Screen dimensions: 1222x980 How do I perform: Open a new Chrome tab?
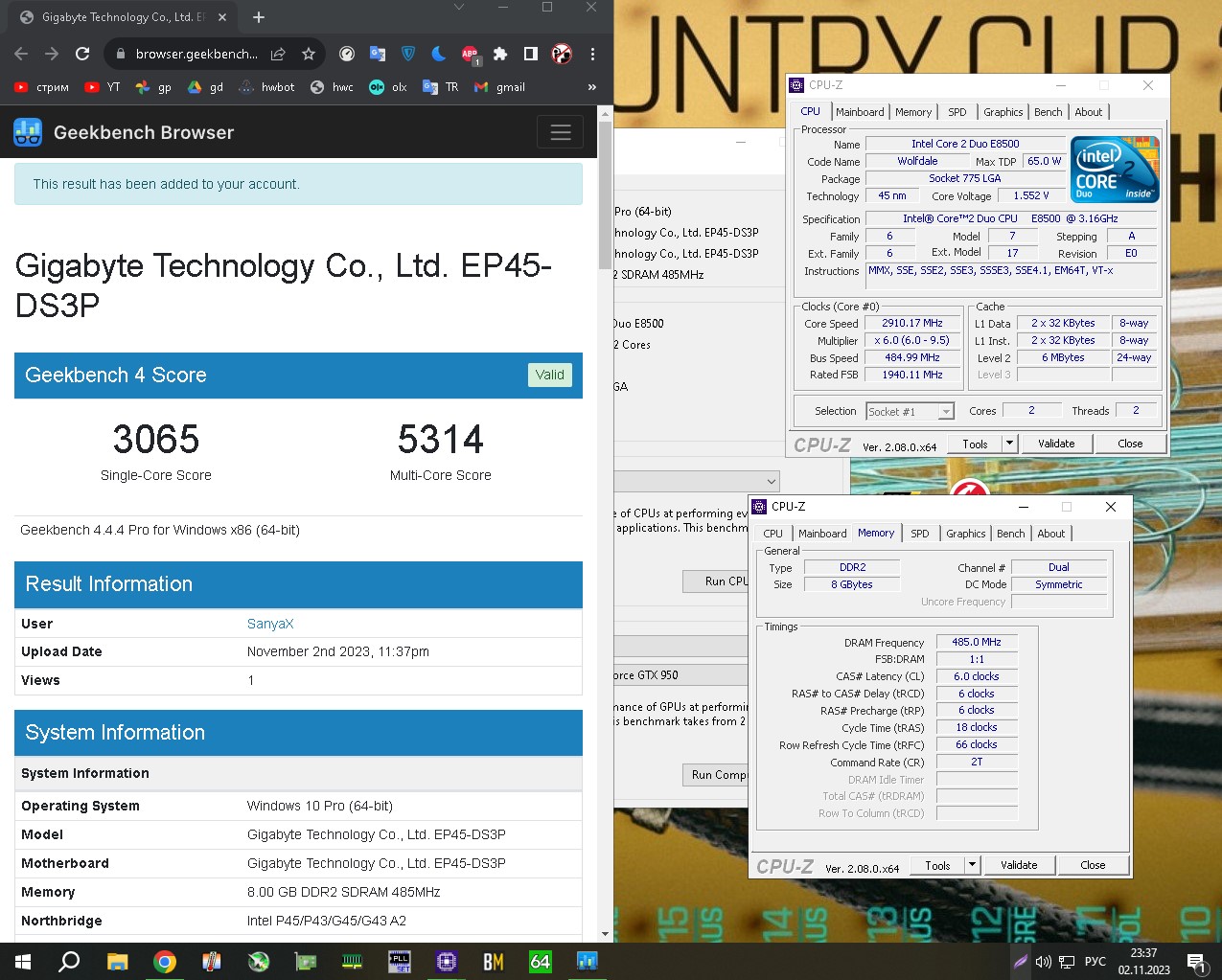pyautogui.click(x=259, y=17)
